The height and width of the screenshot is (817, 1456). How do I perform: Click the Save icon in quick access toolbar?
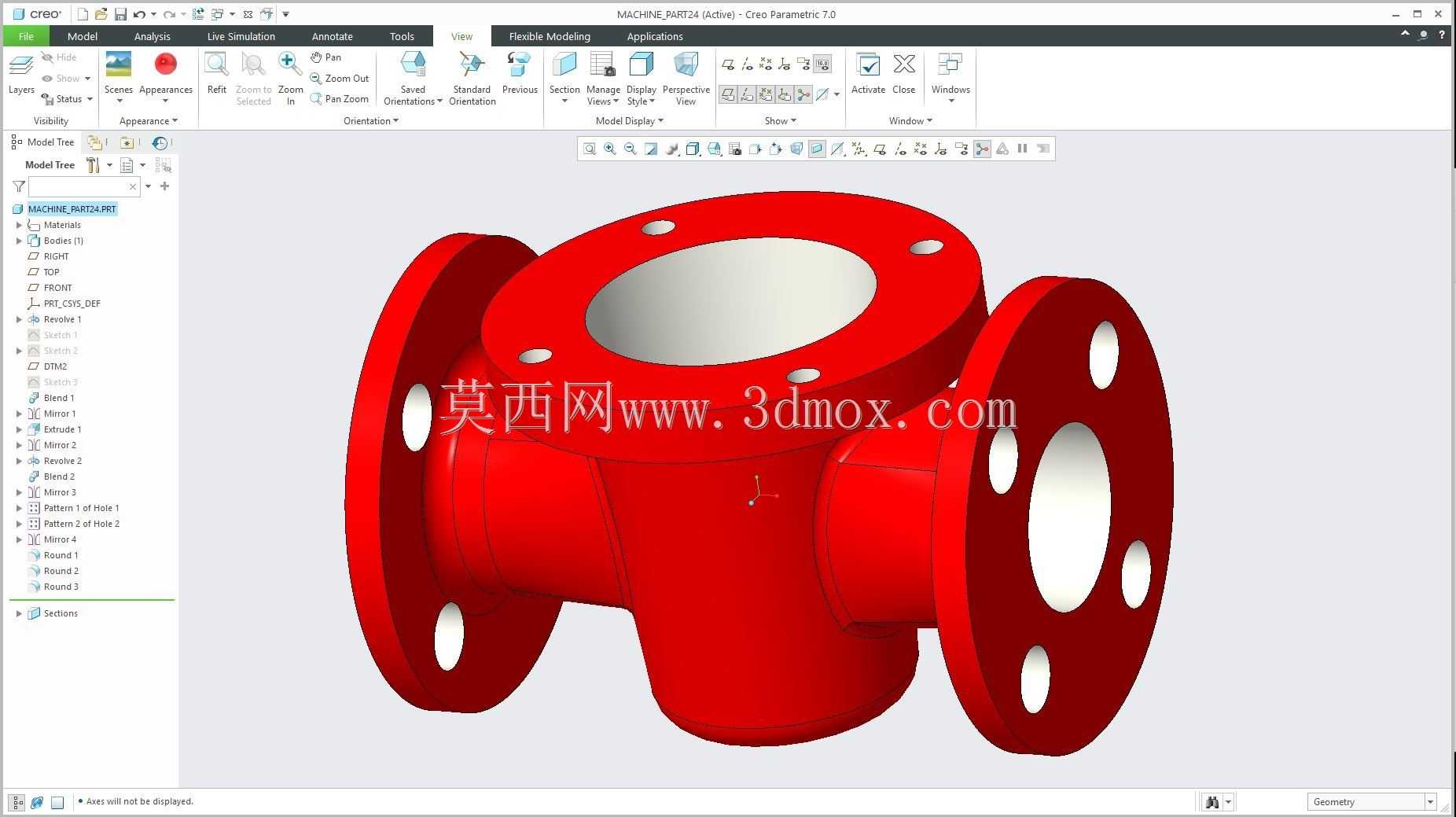click(120, 14)
